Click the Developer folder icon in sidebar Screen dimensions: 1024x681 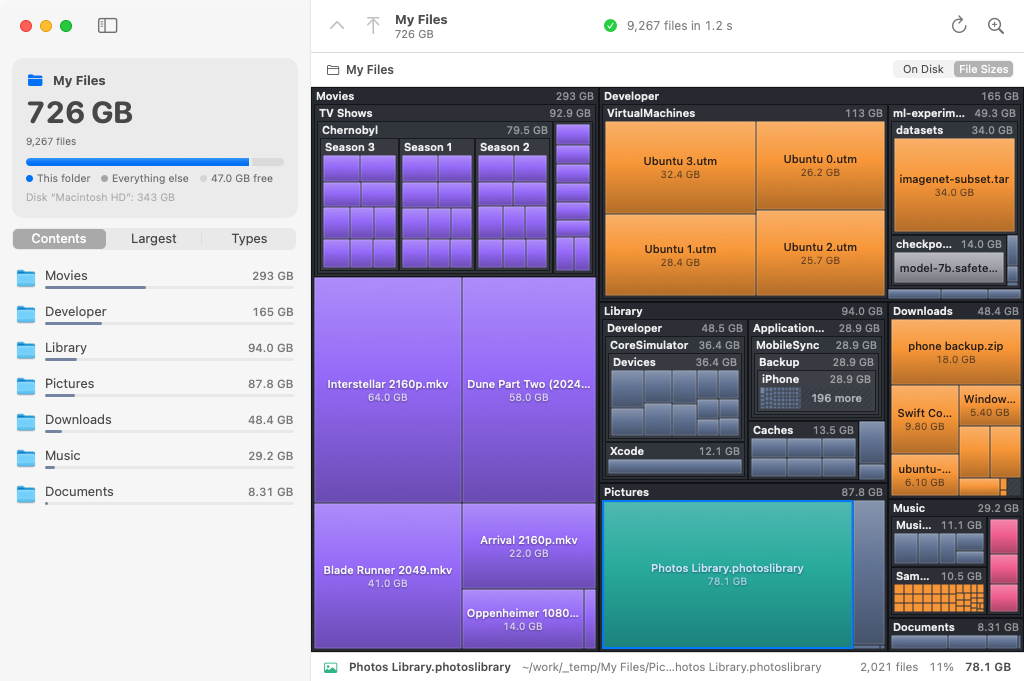tap(26, 314)
